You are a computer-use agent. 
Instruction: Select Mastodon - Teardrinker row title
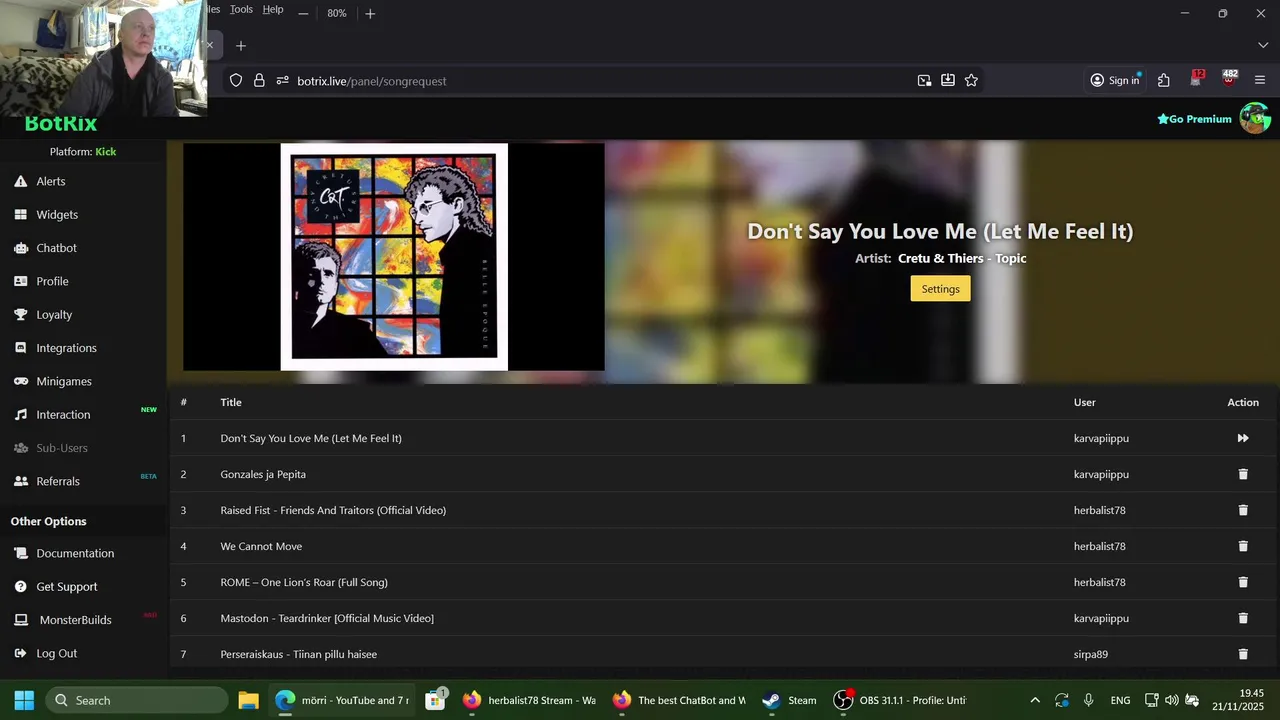327,618
